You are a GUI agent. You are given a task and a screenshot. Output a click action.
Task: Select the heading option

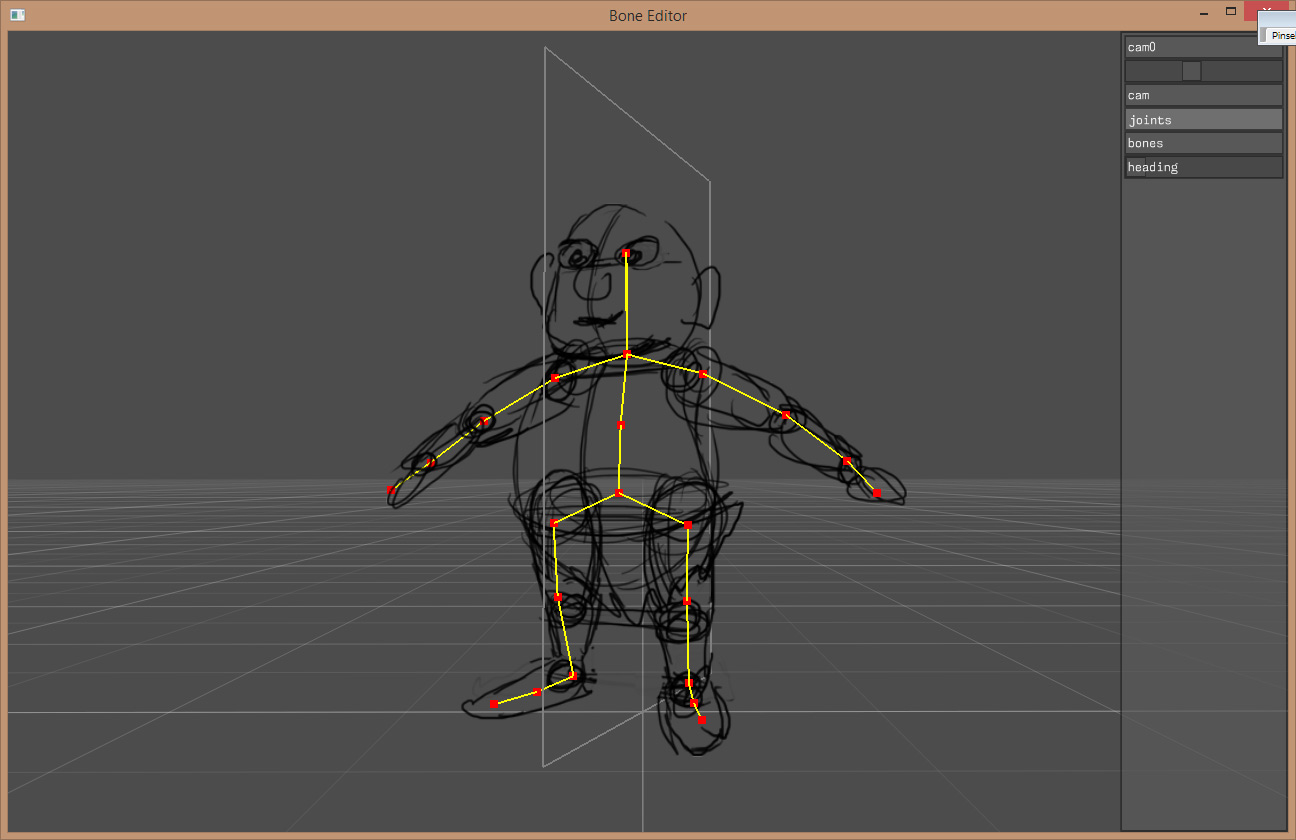(1203, 167)
